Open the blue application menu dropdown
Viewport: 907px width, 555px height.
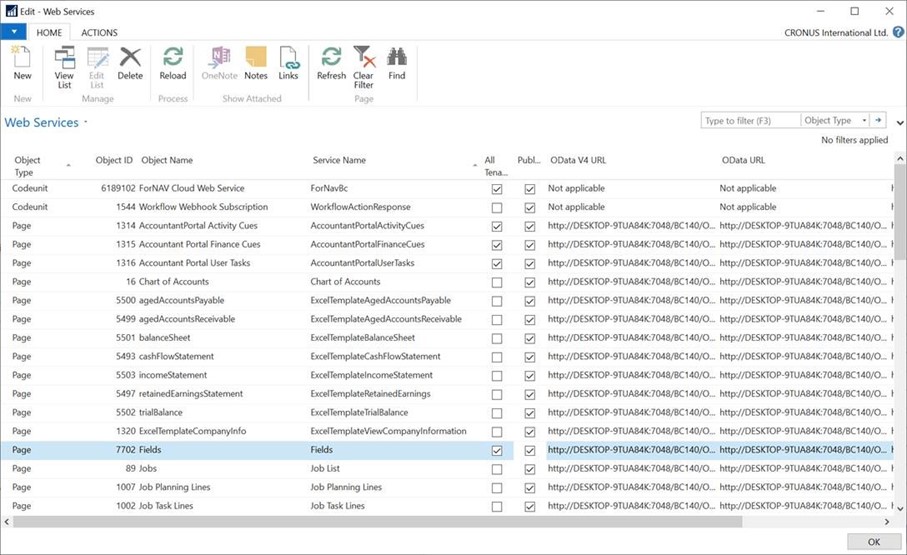[13, 32]
